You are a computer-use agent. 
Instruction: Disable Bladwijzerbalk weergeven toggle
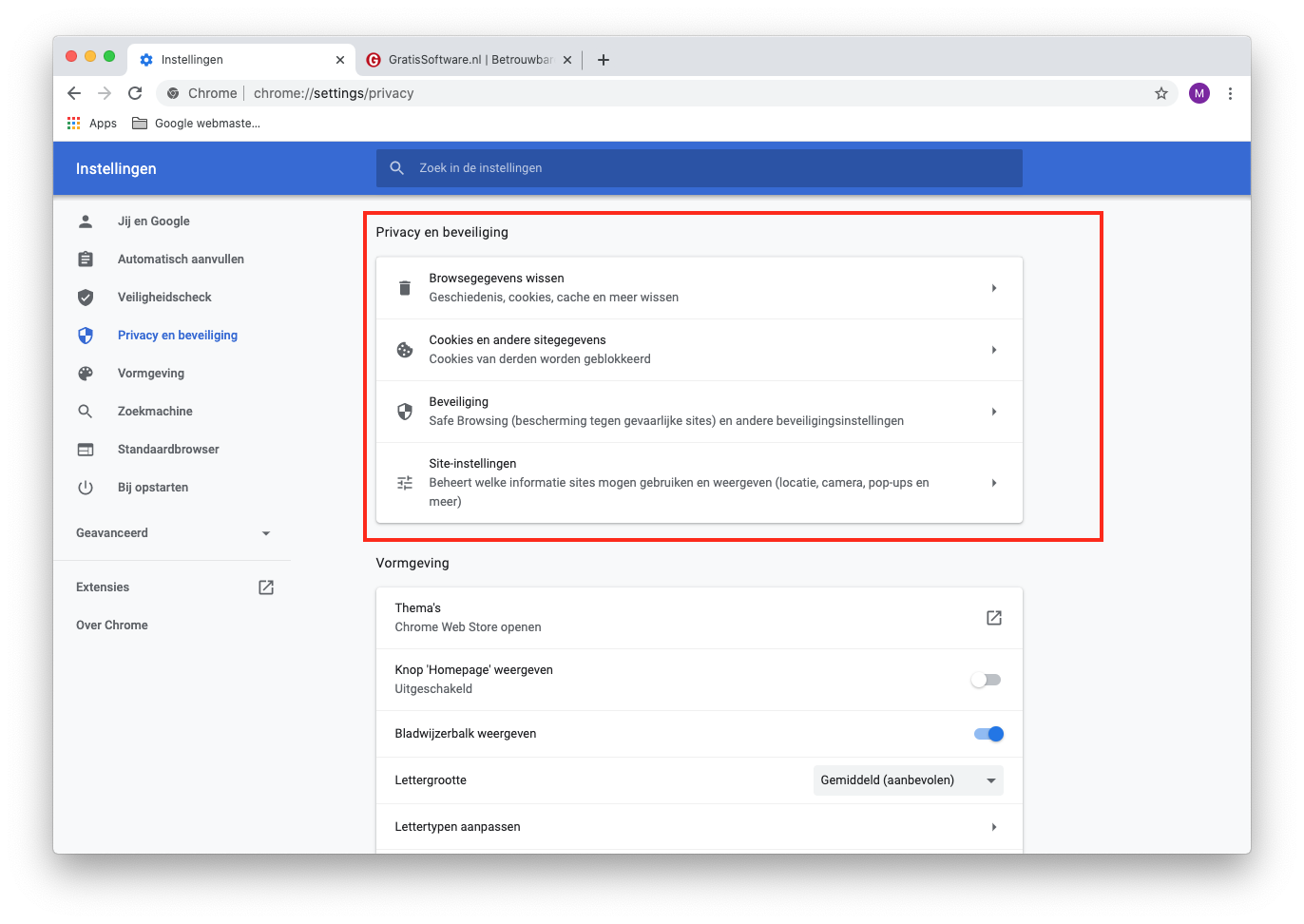[988, 734]
